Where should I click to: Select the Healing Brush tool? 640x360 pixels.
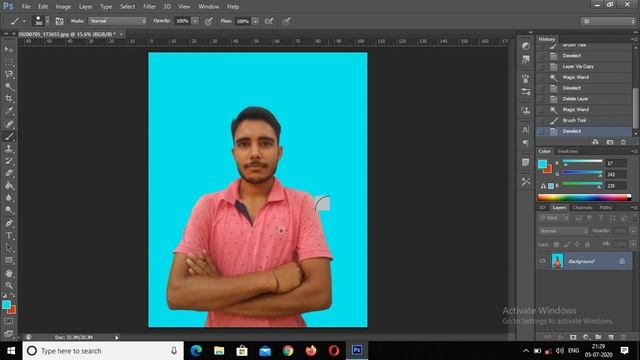9,124
